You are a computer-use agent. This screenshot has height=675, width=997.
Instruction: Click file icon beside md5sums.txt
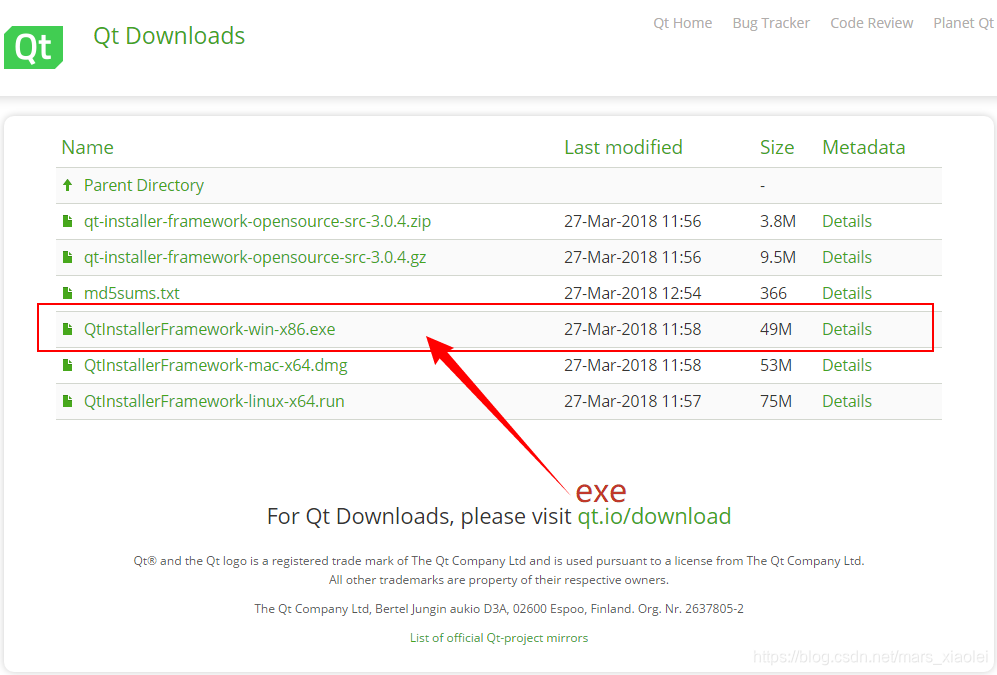67,293
